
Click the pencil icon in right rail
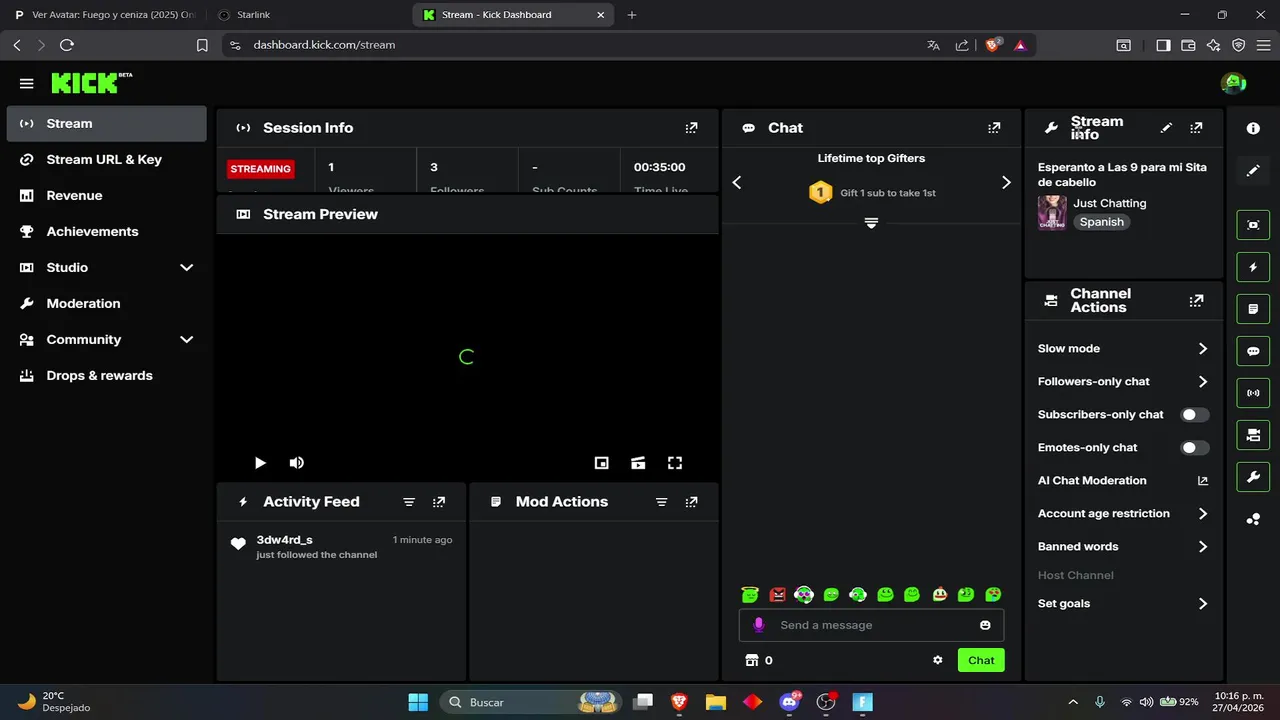(1253, 171)
